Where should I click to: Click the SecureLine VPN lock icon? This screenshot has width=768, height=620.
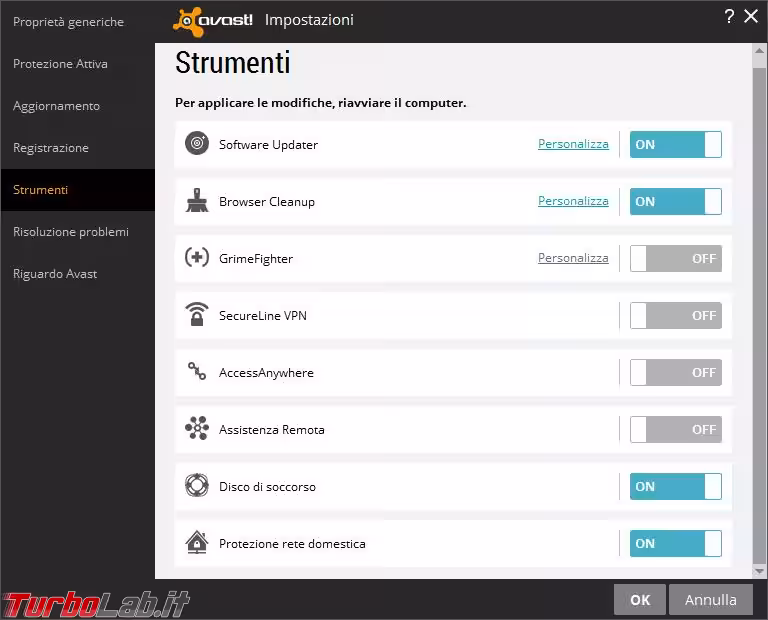(x=197, y=315)
